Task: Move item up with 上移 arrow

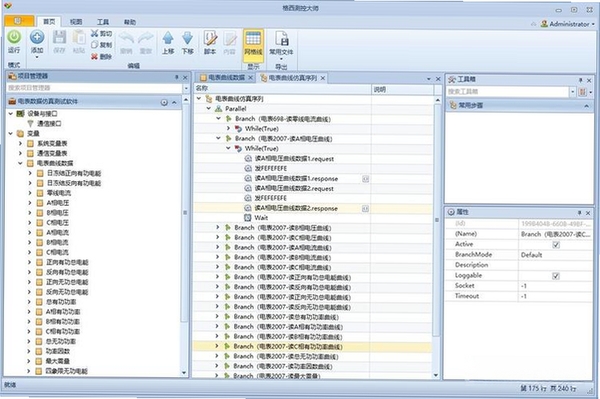Action: point(168,38)
